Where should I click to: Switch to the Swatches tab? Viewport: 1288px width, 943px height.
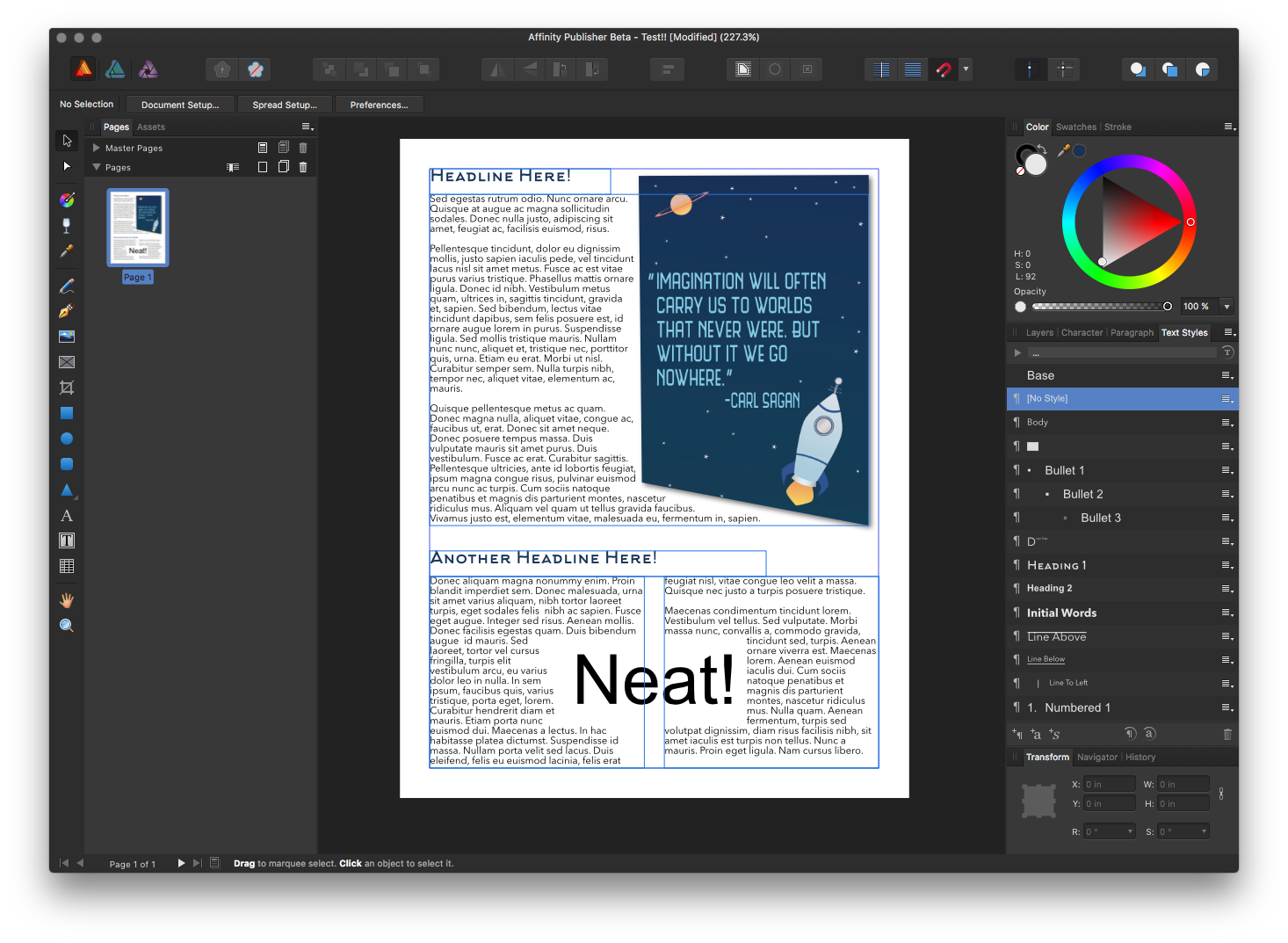click(1076, 127)
